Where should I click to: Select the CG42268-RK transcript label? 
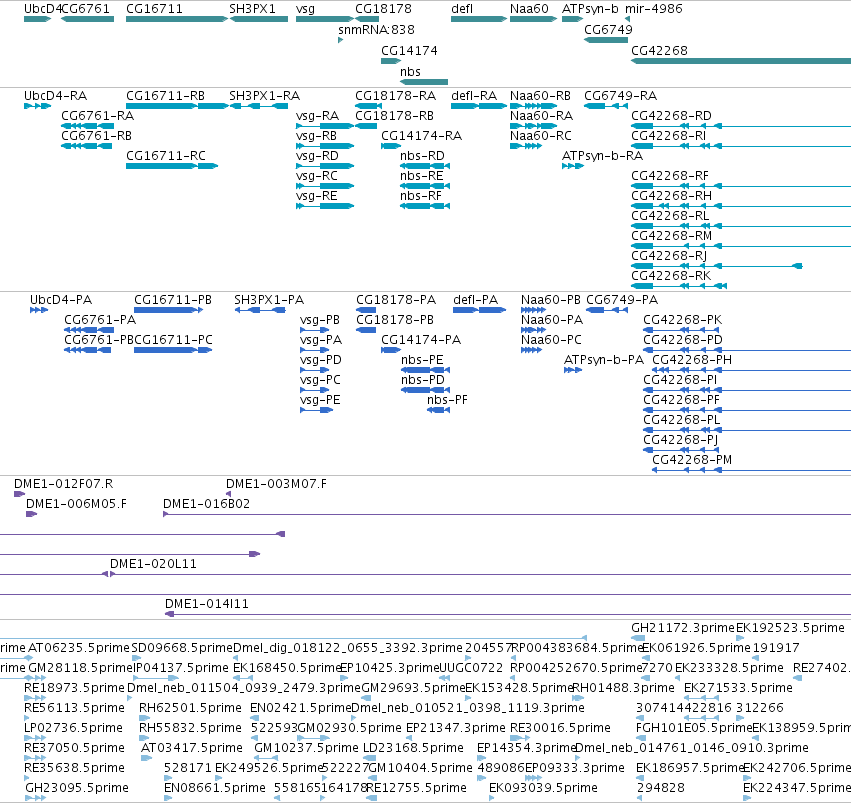(671, 276)
